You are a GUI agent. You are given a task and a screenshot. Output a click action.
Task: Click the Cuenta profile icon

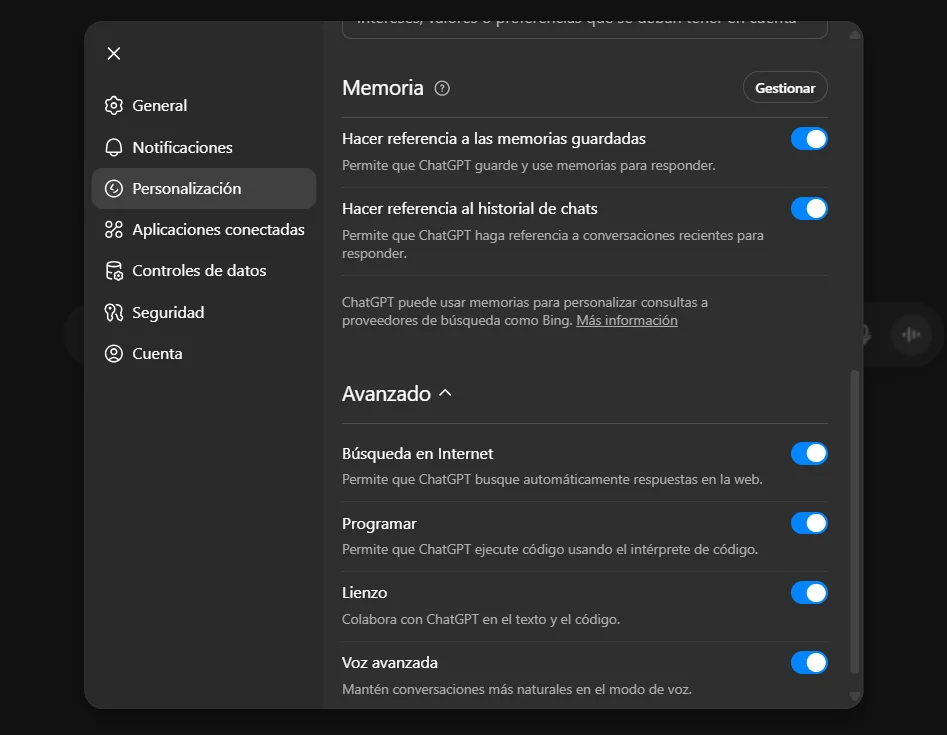pos(114,354)
